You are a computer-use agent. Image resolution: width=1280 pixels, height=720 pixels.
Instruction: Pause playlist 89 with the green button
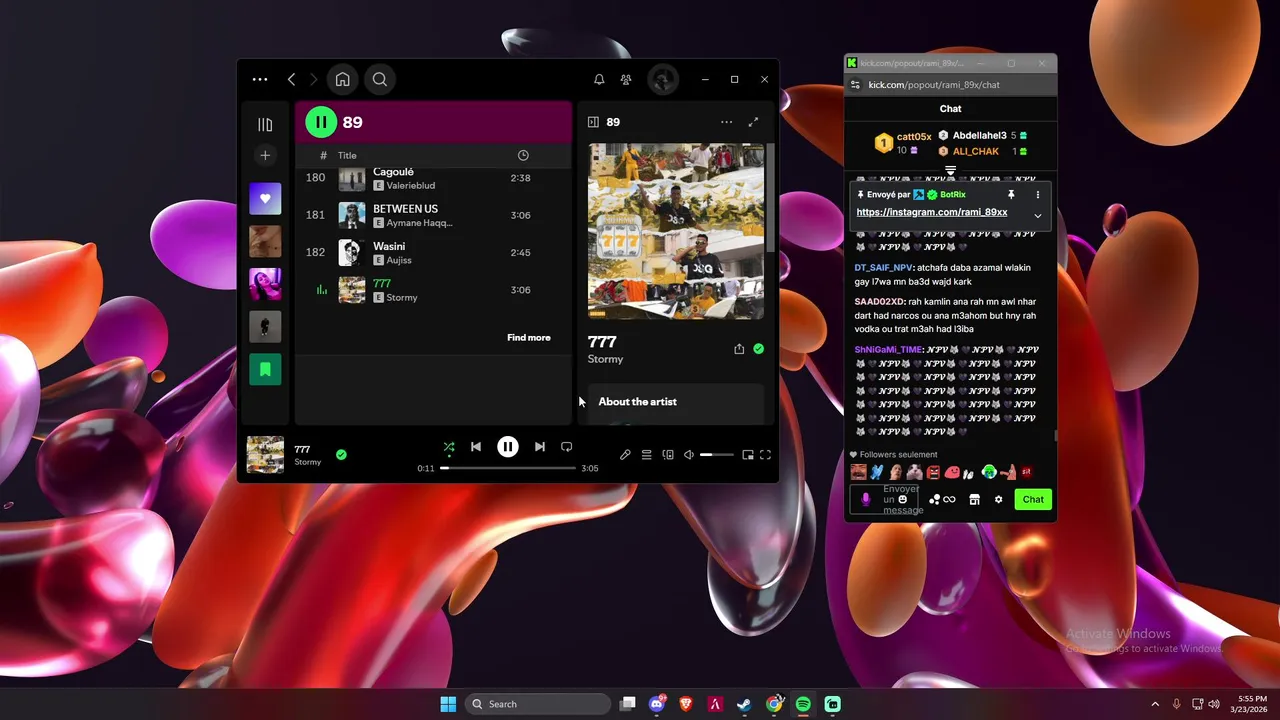pos(321,122)
